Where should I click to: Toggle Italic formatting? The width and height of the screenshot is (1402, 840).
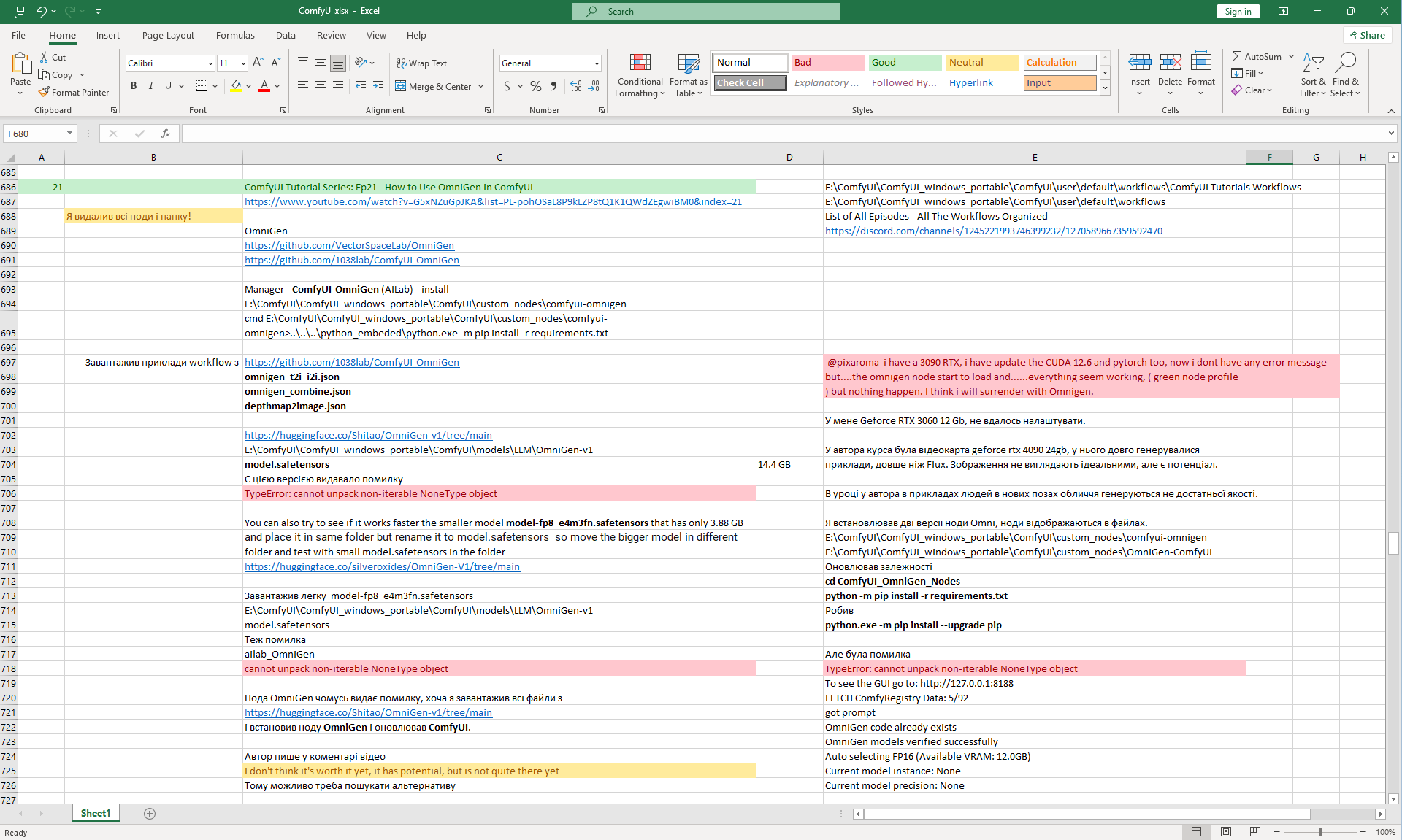point(151,86)
